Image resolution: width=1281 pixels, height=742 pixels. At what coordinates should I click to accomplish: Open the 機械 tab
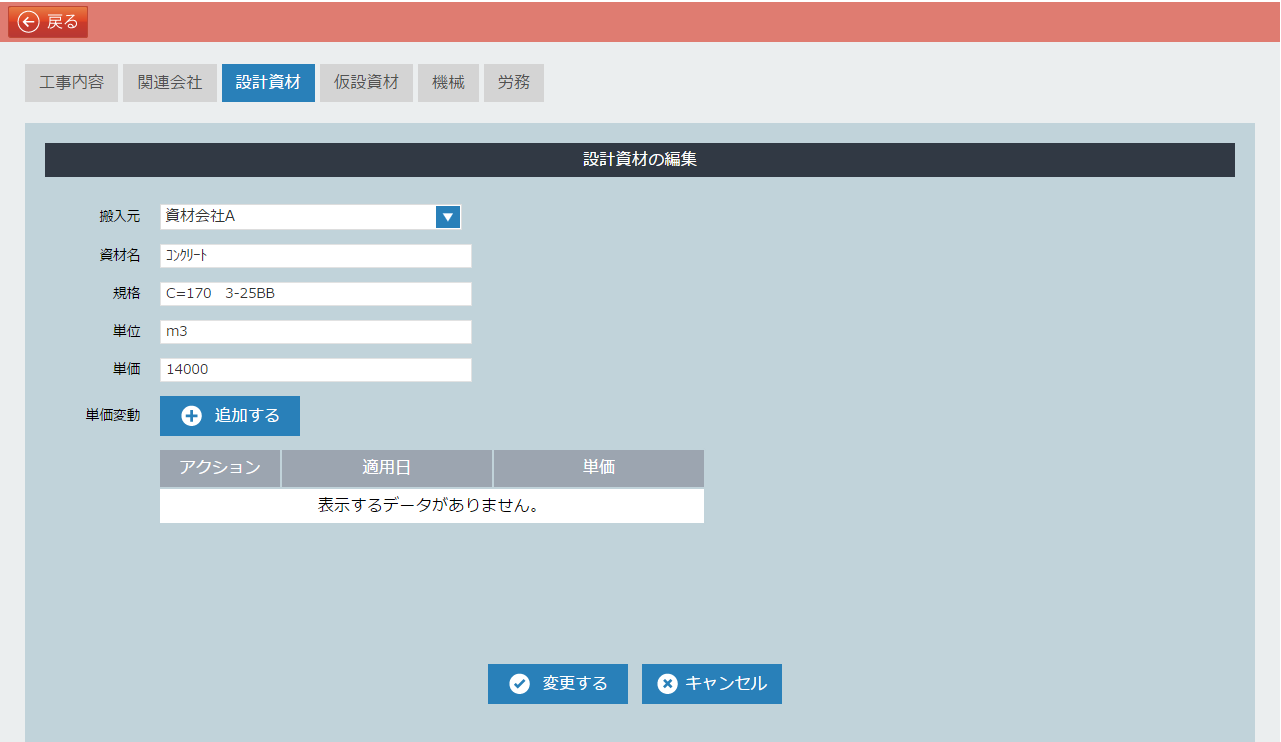(448, 83)
